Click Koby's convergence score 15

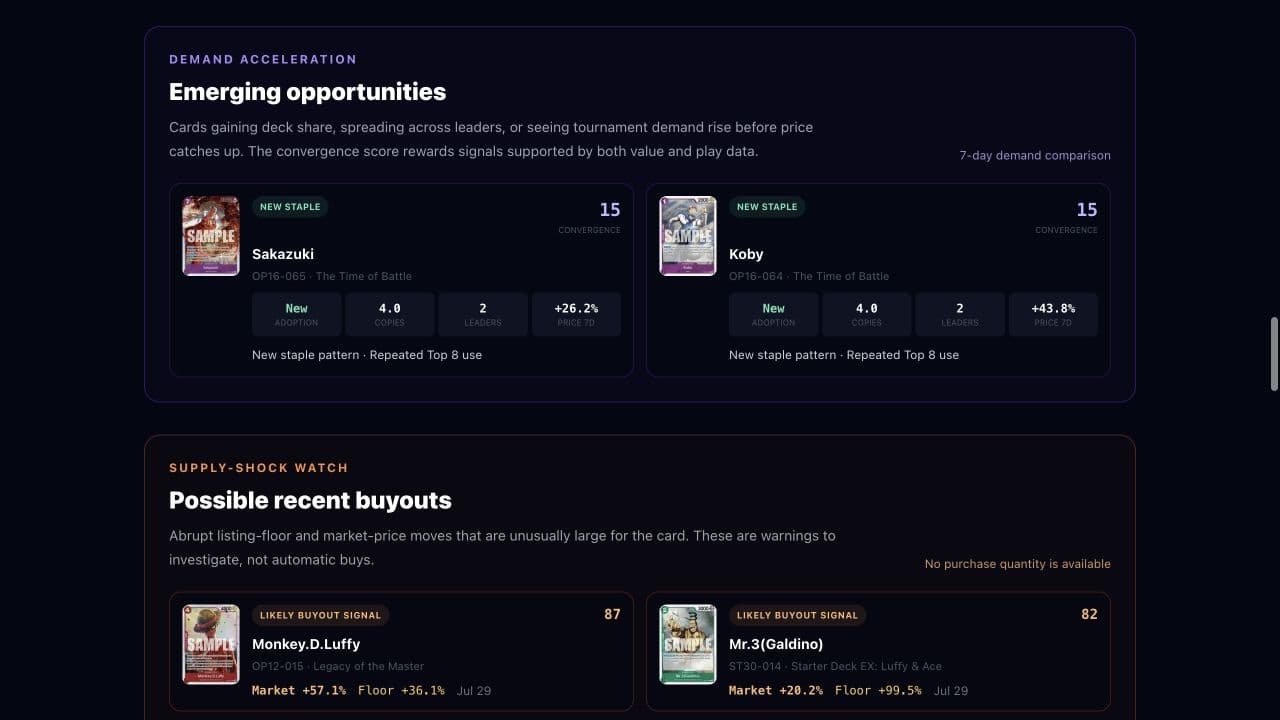pyautogui.click(x=1087, y=210)
